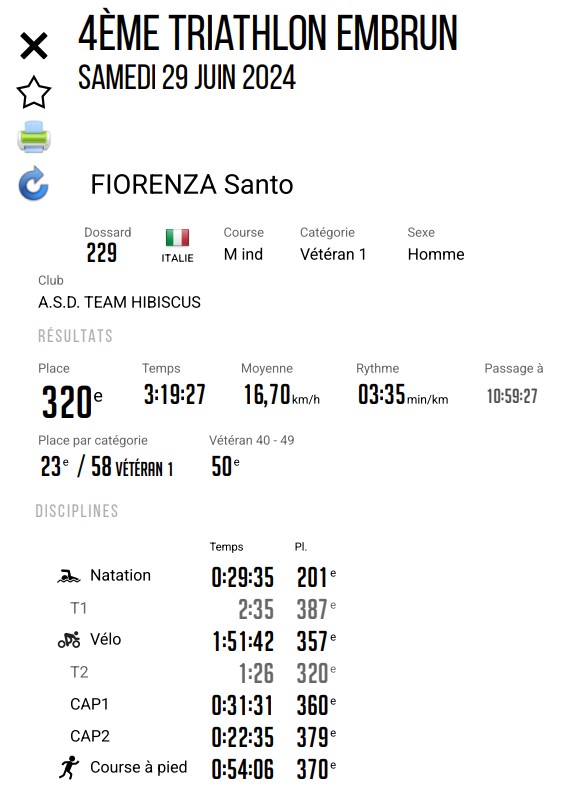Click the runner icon beside Course à pied

pyautogui.click(x=69, y=768)
